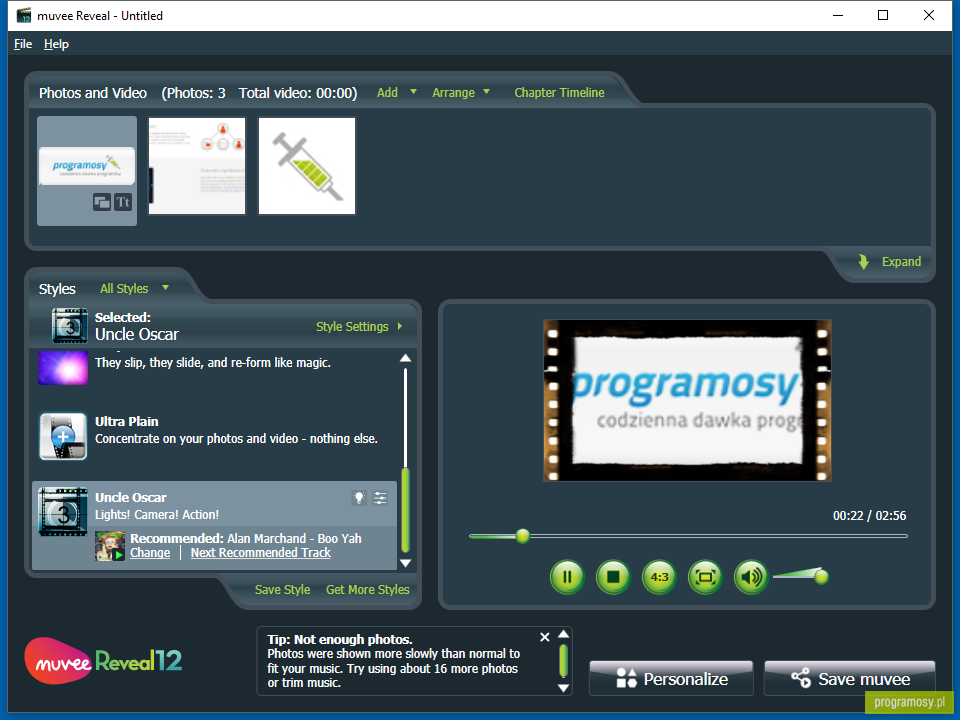Click the Personalize button

coord(671,678)
